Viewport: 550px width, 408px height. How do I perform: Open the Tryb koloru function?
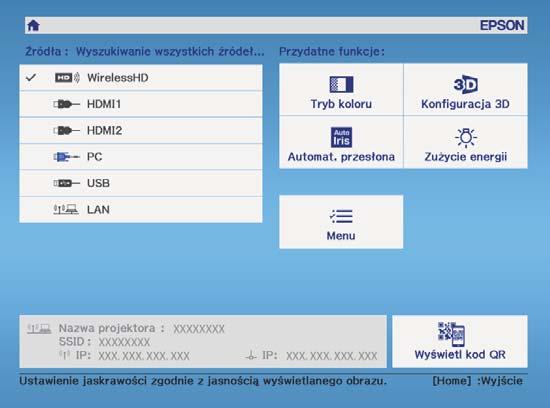tap(341, 89)
